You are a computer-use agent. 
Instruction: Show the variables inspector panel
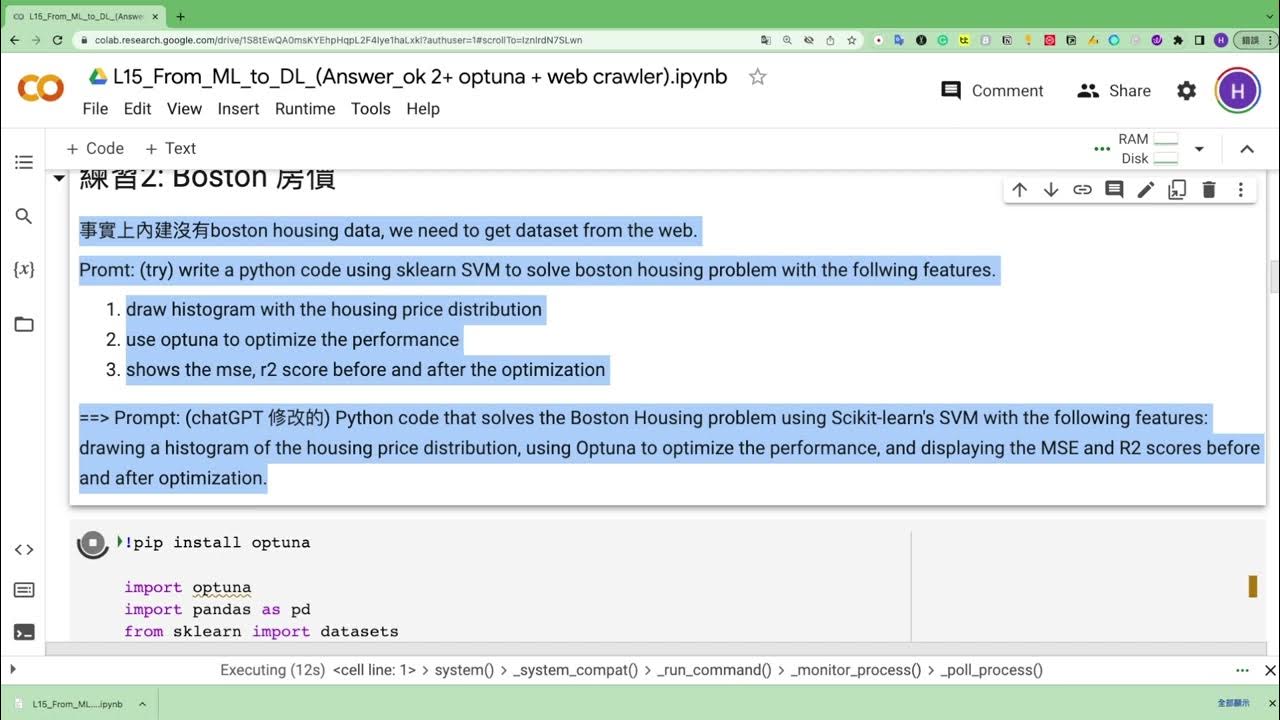(x=24, y=269)
